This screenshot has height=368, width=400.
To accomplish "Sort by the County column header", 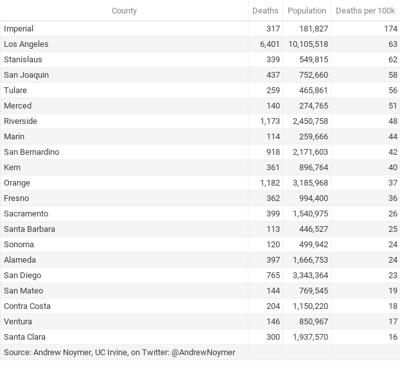I will pyautogui.click(x=124, y=11).
